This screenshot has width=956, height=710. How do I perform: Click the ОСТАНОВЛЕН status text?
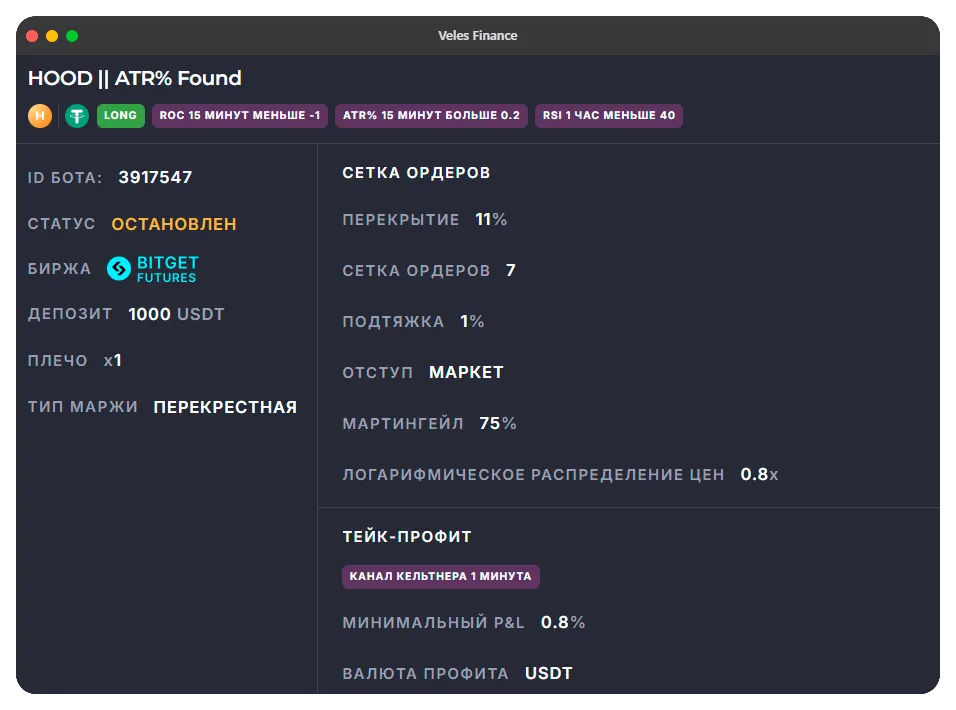click(x=174, y=224)
